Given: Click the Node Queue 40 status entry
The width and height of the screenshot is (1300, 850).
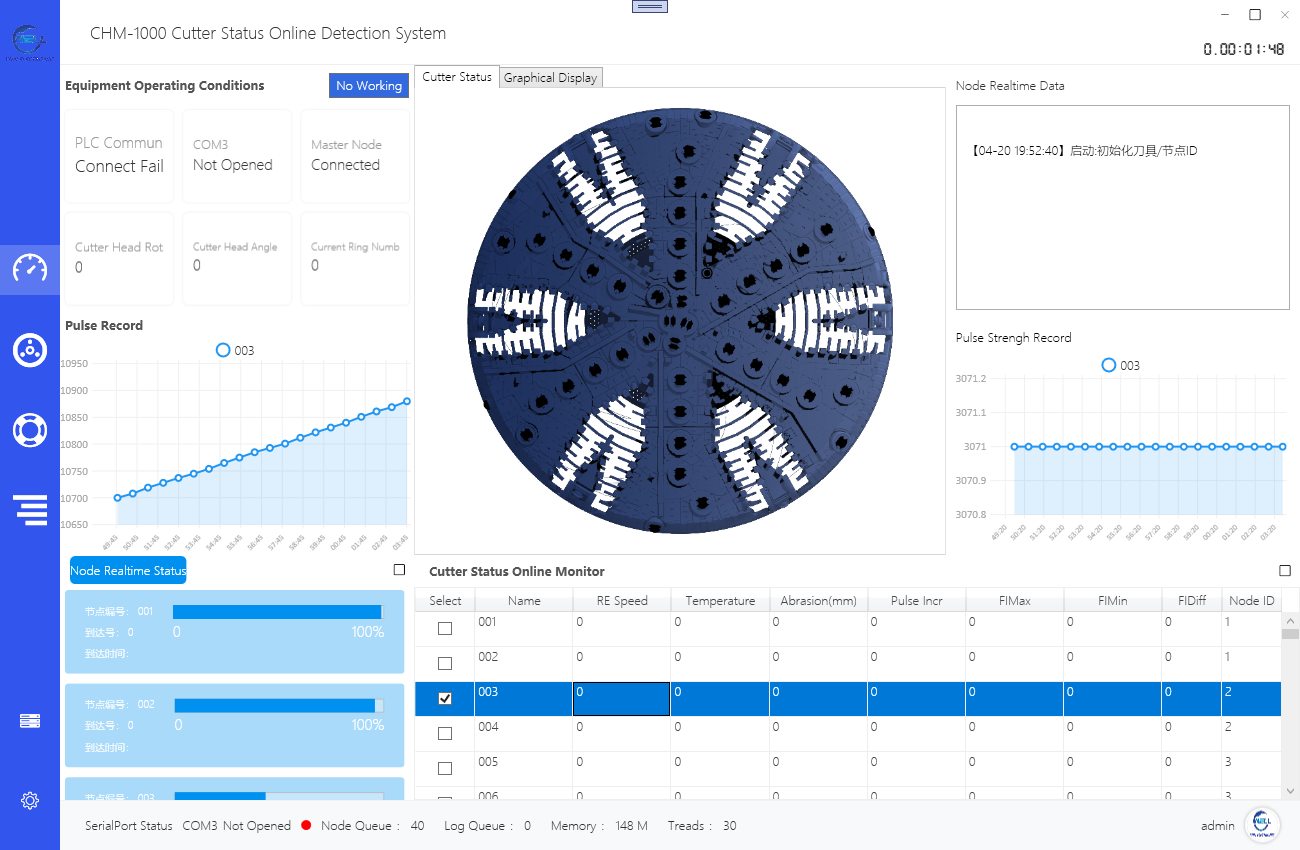Looking at the screenshot, I should pyautogui.click(x=372, y=826).
